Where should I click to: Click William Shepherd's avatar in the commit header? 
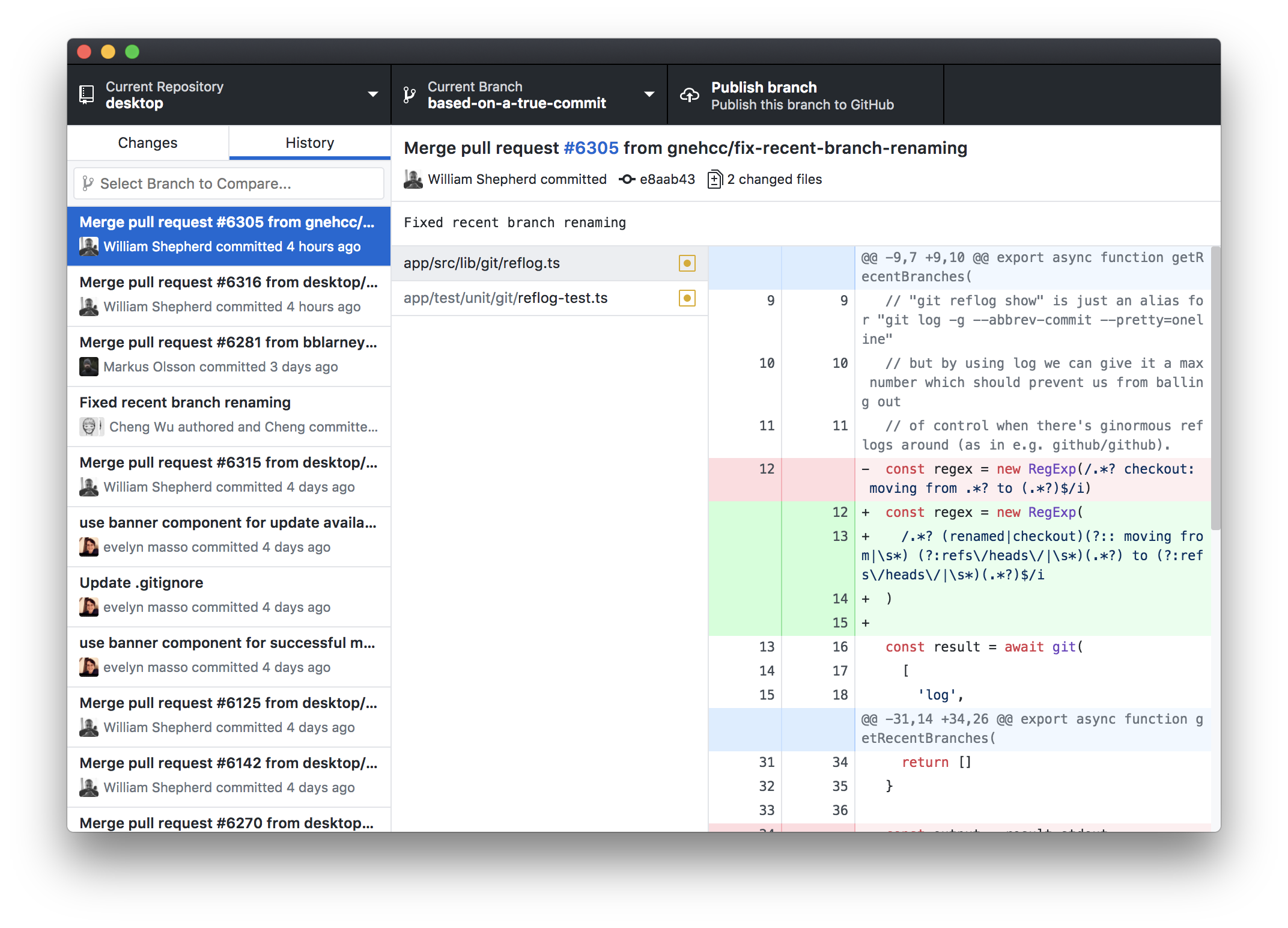click(x=413, y=179)
